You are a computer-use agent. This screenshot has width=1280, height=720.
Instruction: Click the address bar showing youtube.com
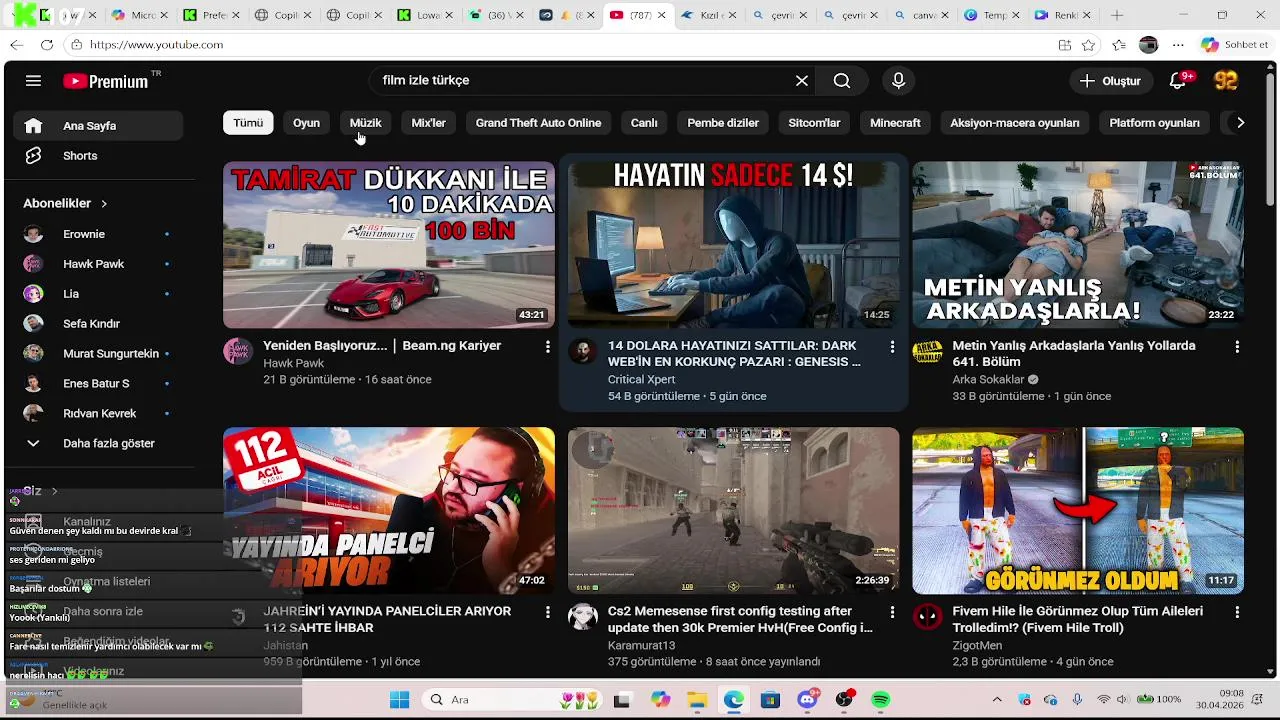click(560, 45)
